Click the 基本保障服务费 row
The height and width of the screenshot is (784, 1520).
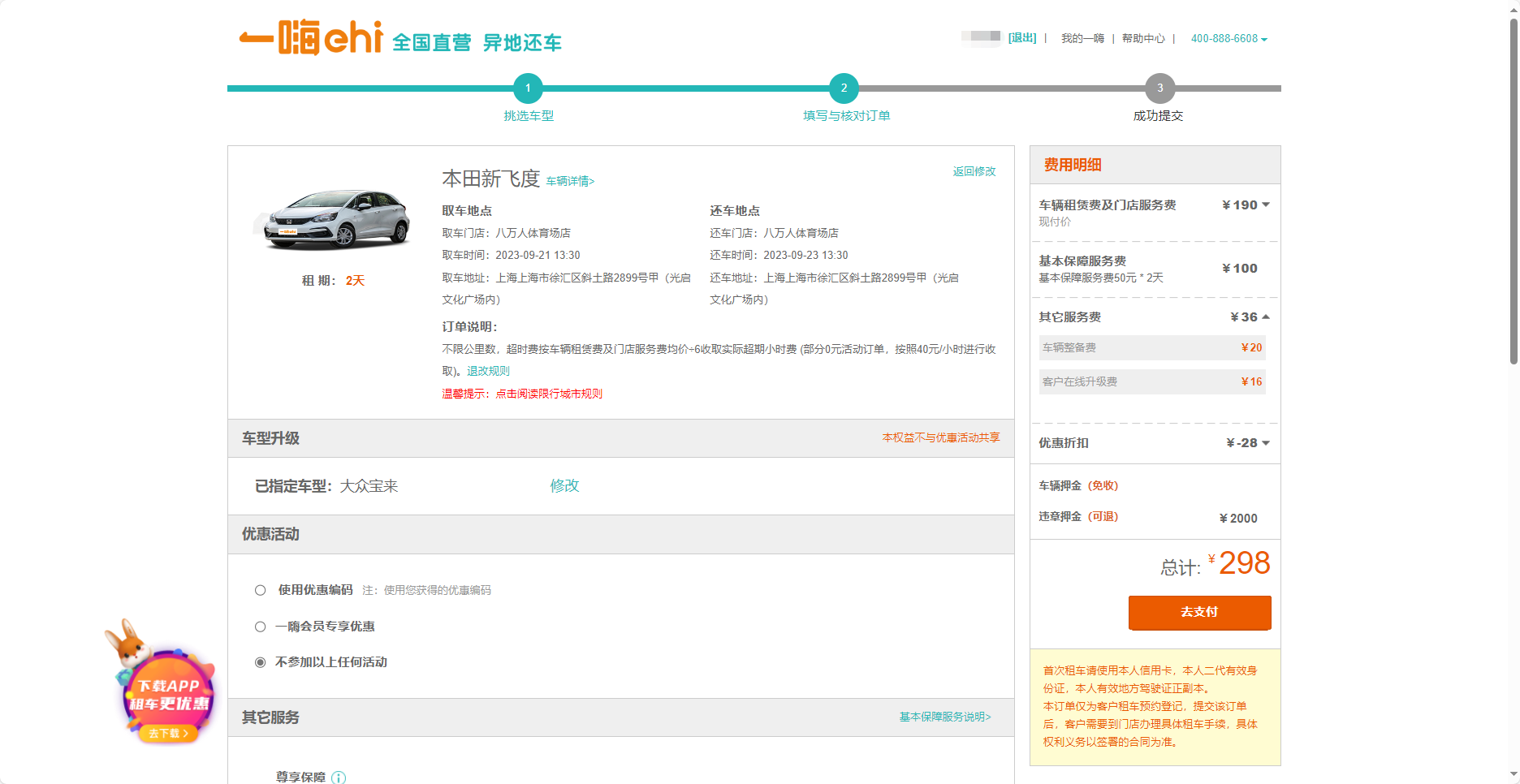coord(1154,269)
